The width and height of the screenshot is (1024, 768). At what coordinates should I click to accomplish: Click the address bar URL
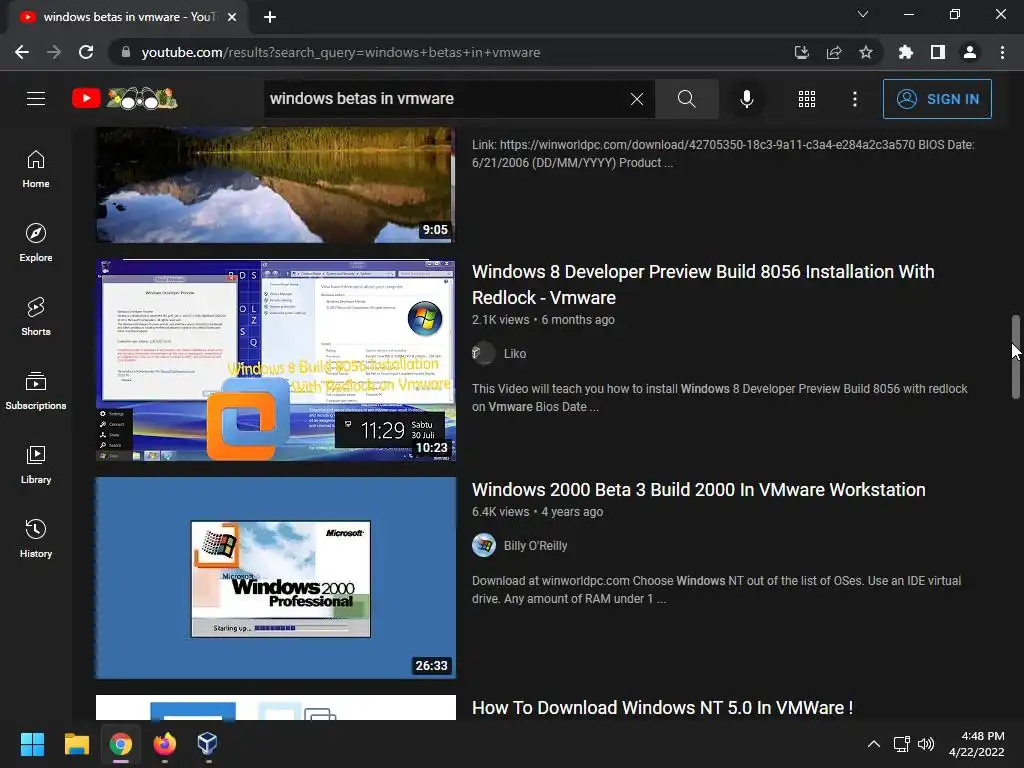tap(340, 52)
